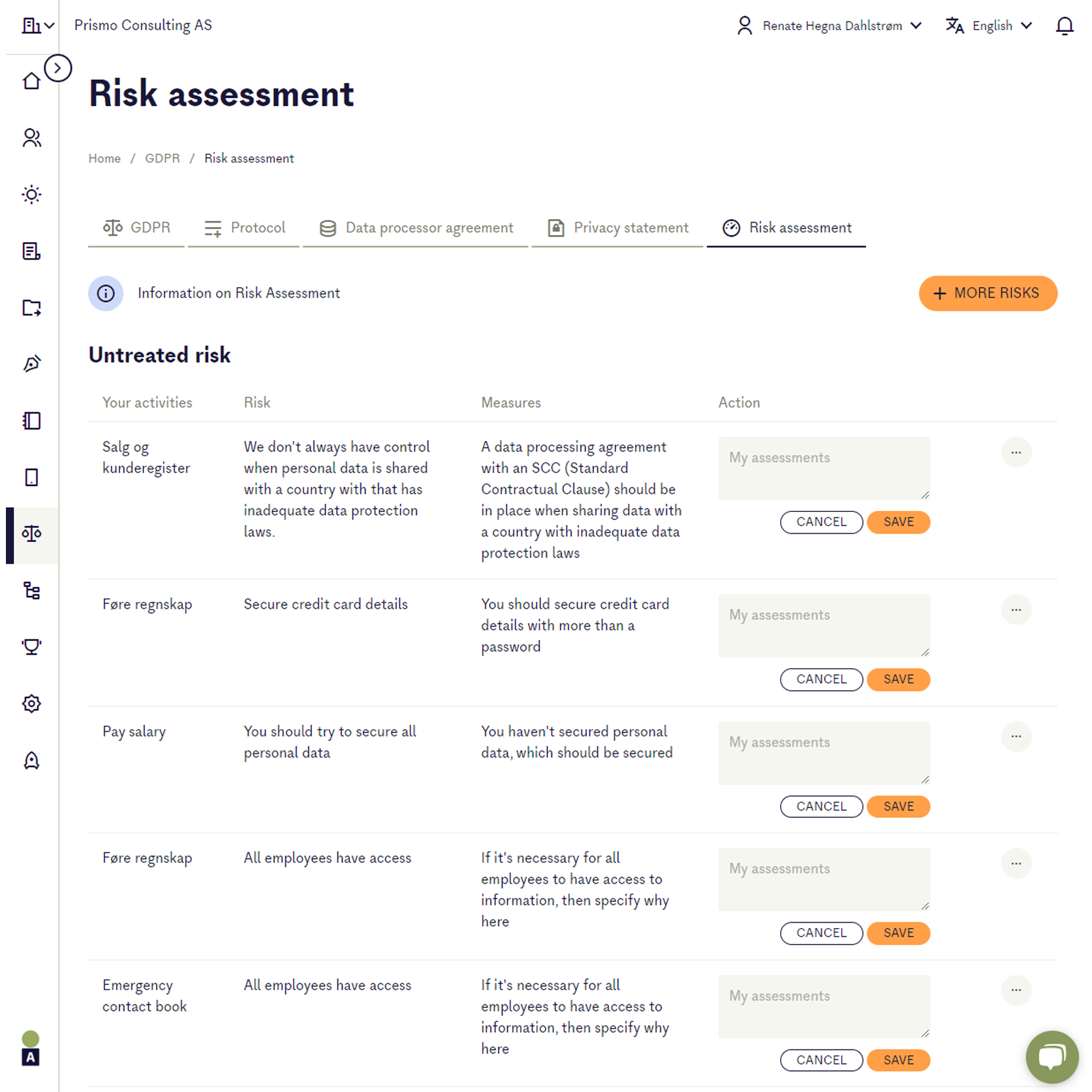The image size is (1092, 1092).
Task: Switch to the Data processor agreement tab
Action: [415, 228]
